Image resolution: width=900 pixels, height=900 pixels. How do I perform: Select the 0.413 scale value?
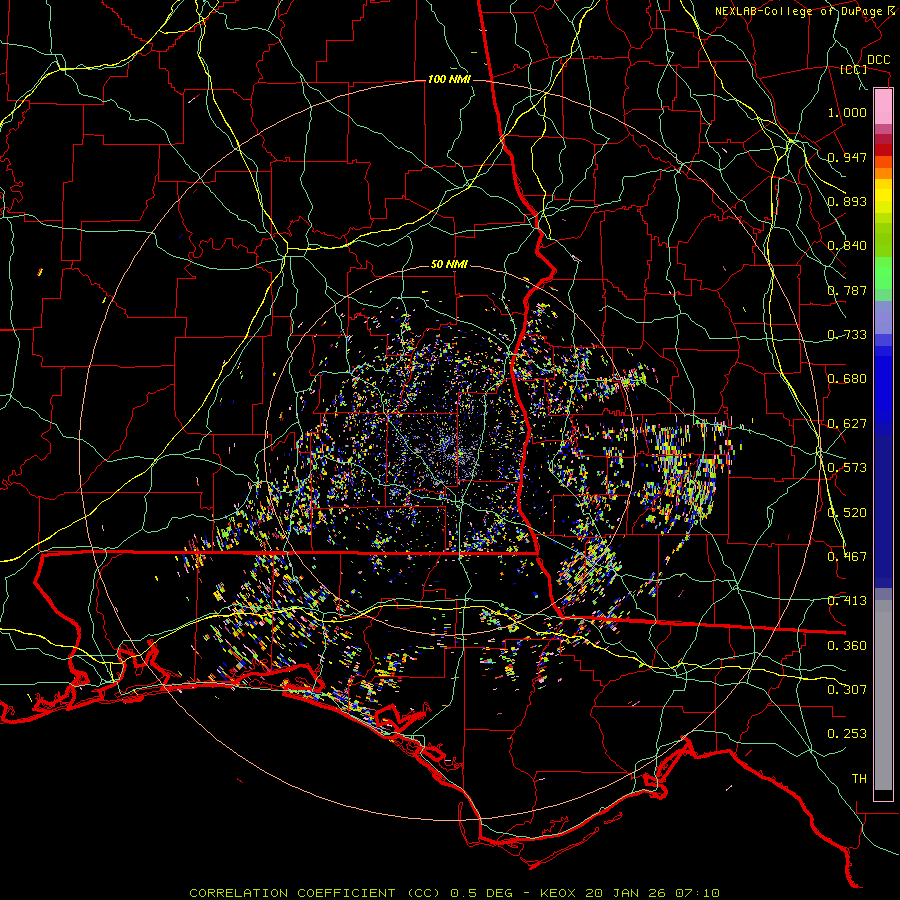(x=847, y=601)
